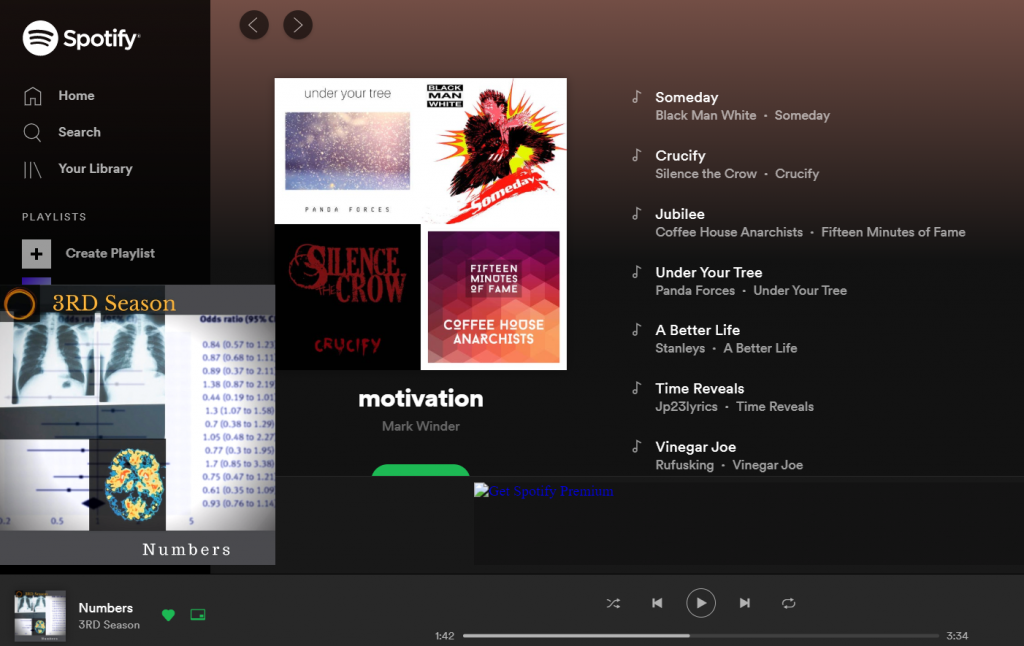This screenshot has width=1024, height=646.
Task: Click the Create Playlist label
Action: 110,253
